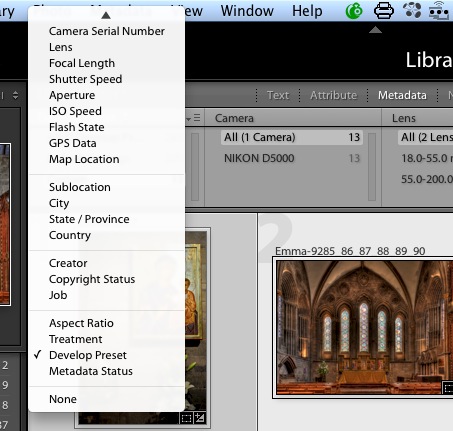Select the All (2 Lens row

[425, 137]
